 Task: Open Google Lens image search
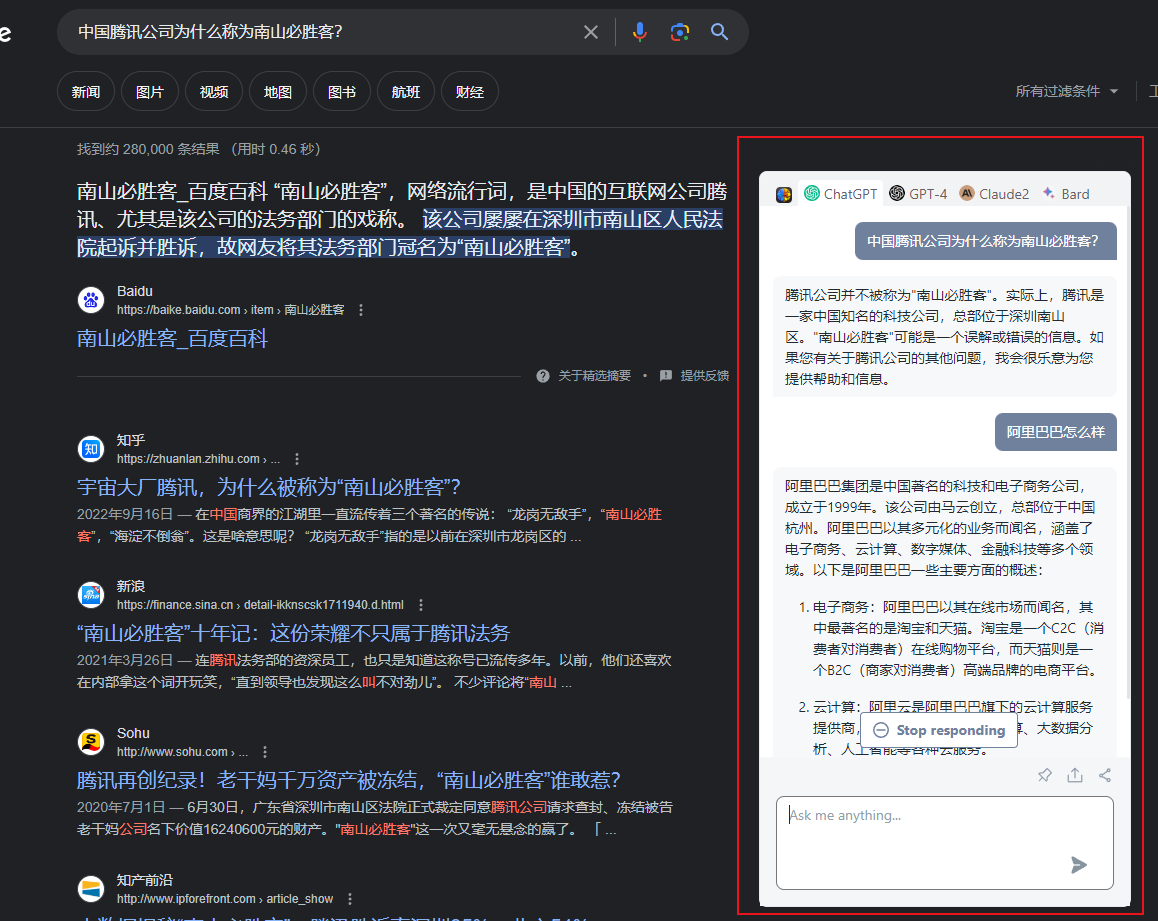(679, 32)
